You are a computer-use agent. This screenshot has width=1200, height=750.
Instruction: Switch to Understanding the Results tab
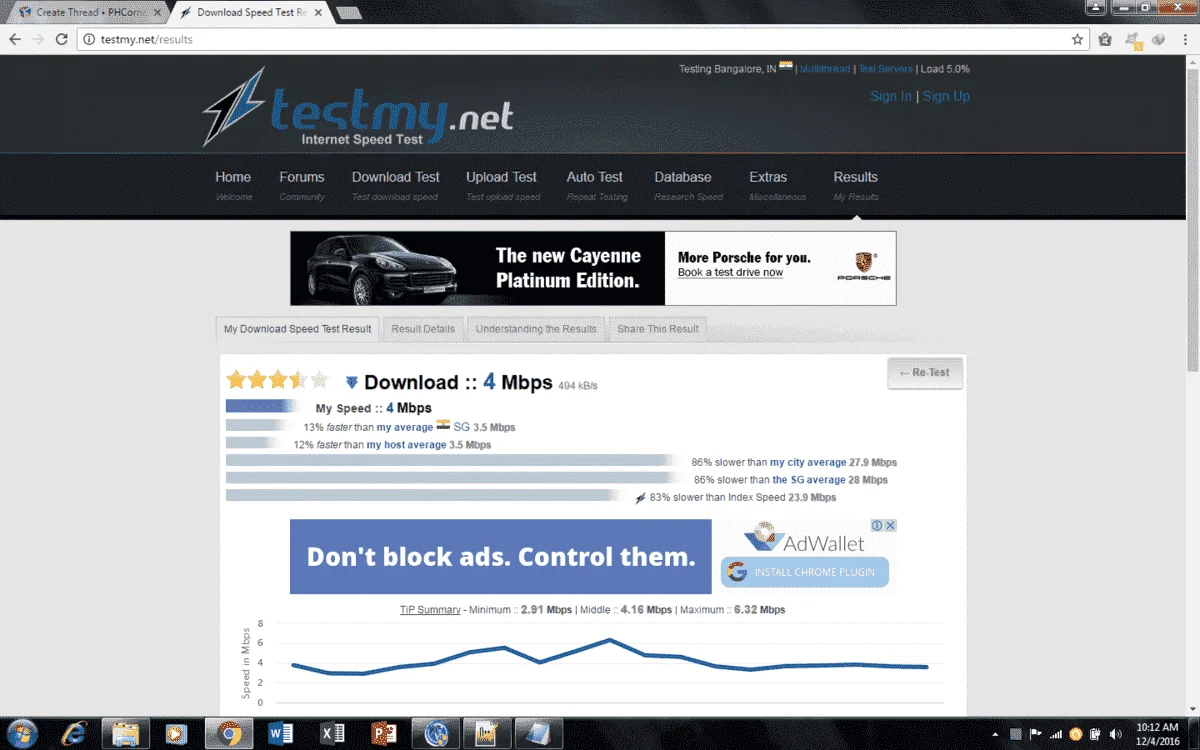536,329
